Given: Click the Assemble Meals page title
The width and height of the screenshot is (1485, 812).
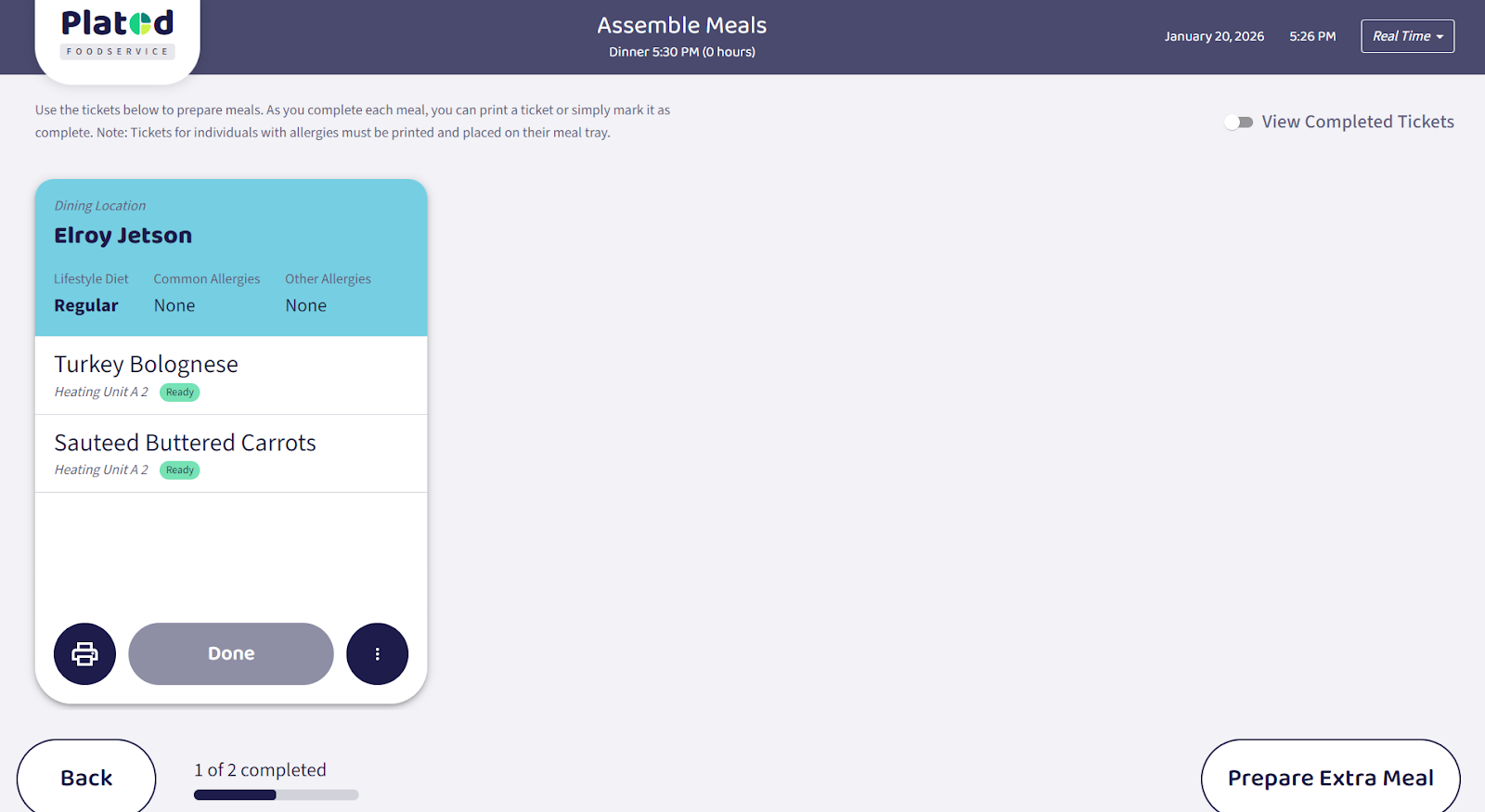Looking at the screenshot, I should click(x=681, y=25).
